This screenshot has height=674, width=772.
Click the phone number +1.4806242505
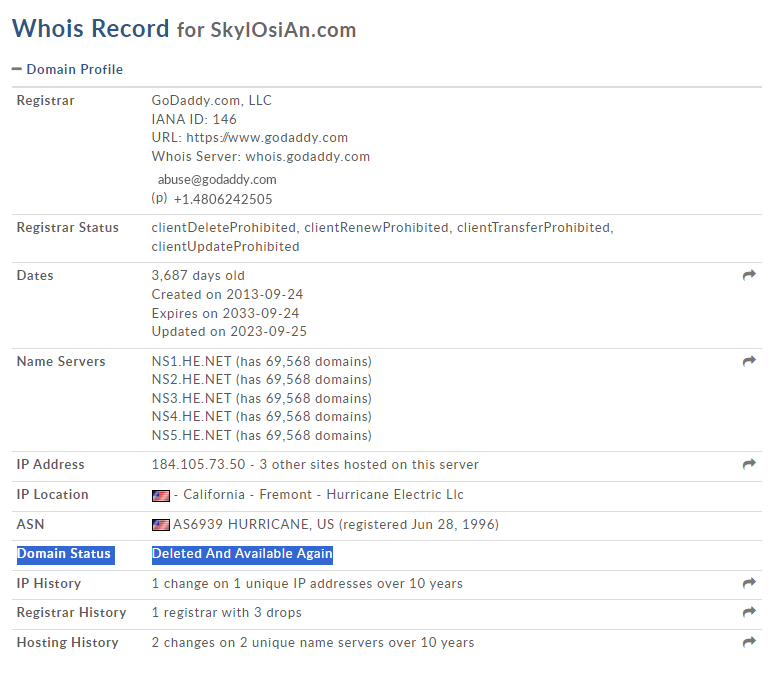coord(223,199)
